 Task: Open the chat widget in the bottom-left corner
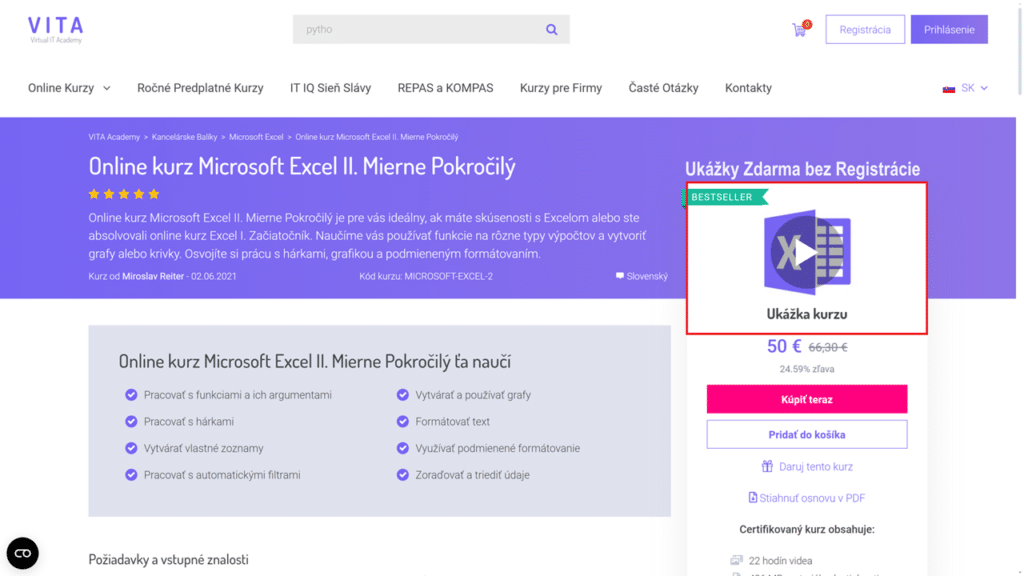22,553
